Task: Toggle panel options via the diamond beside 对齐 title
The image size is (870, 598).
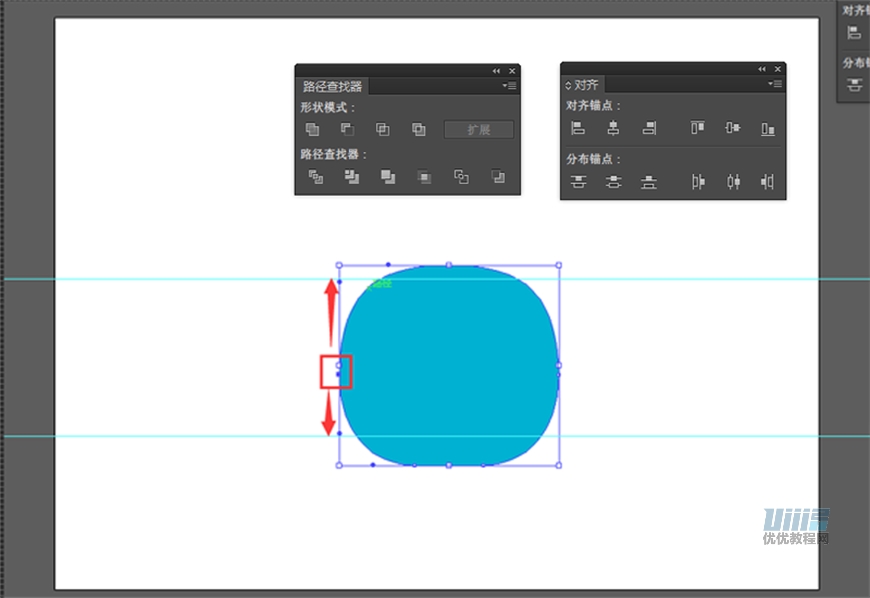Action: tap(570, 84)
